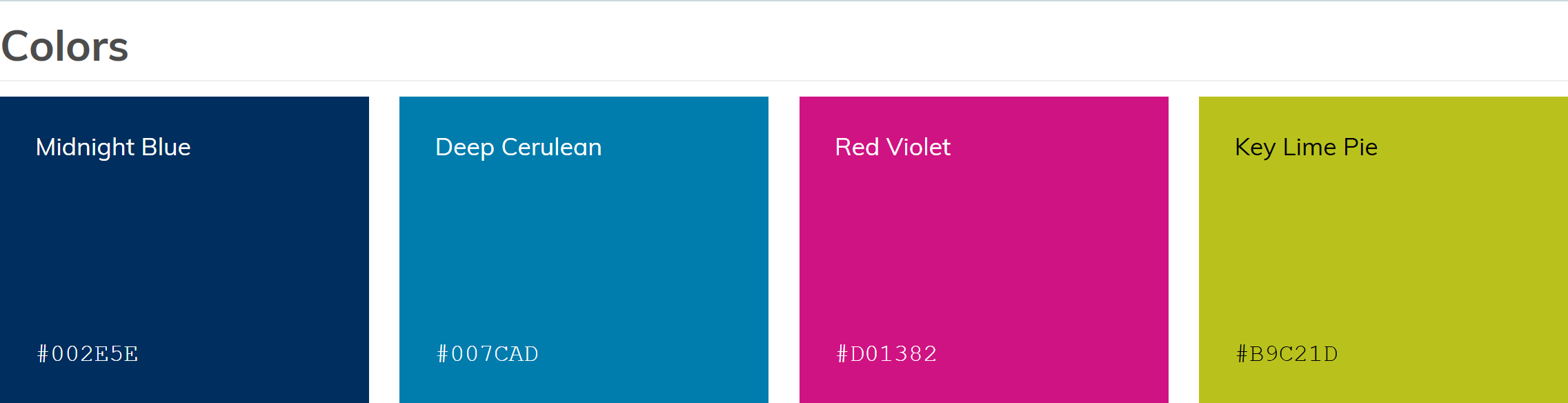Screen dimensions: 1568x403
Task: Click the word "Violet" in the pink swatch
Action: coord(918,147)
